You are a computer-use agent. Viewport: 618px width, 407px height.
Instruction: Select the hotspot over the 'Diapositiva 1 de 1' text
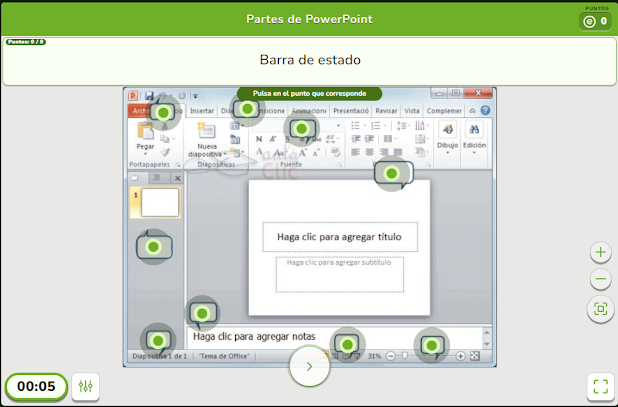158,341
